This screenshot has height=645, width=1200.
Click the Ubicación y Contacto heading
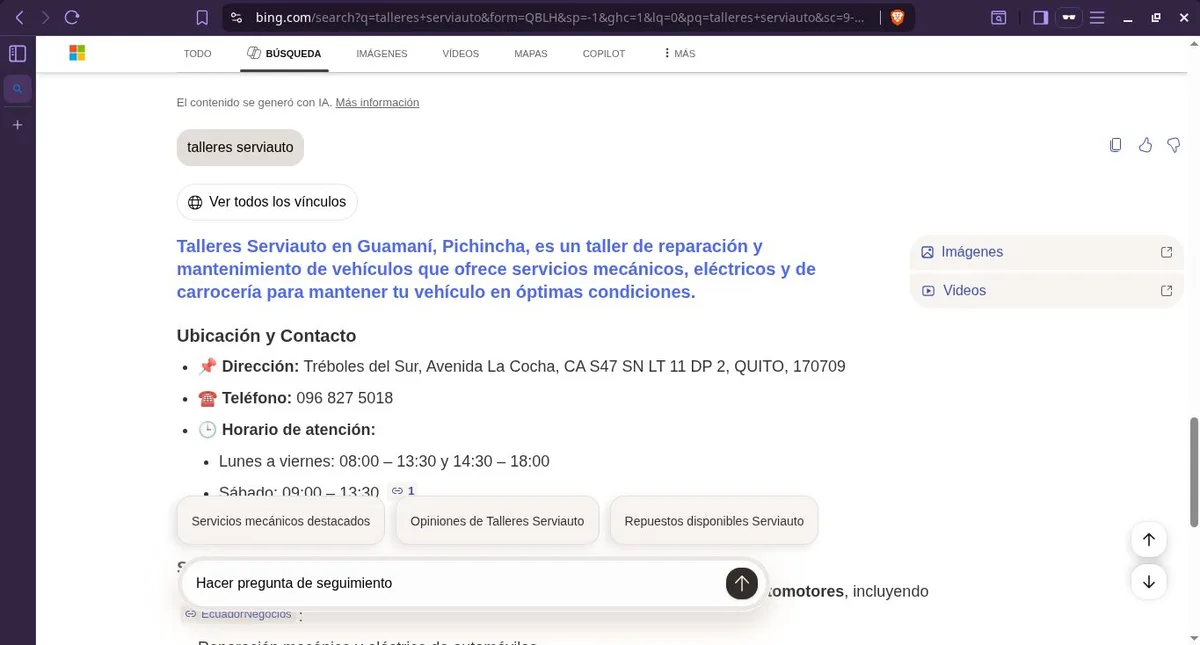266,336
